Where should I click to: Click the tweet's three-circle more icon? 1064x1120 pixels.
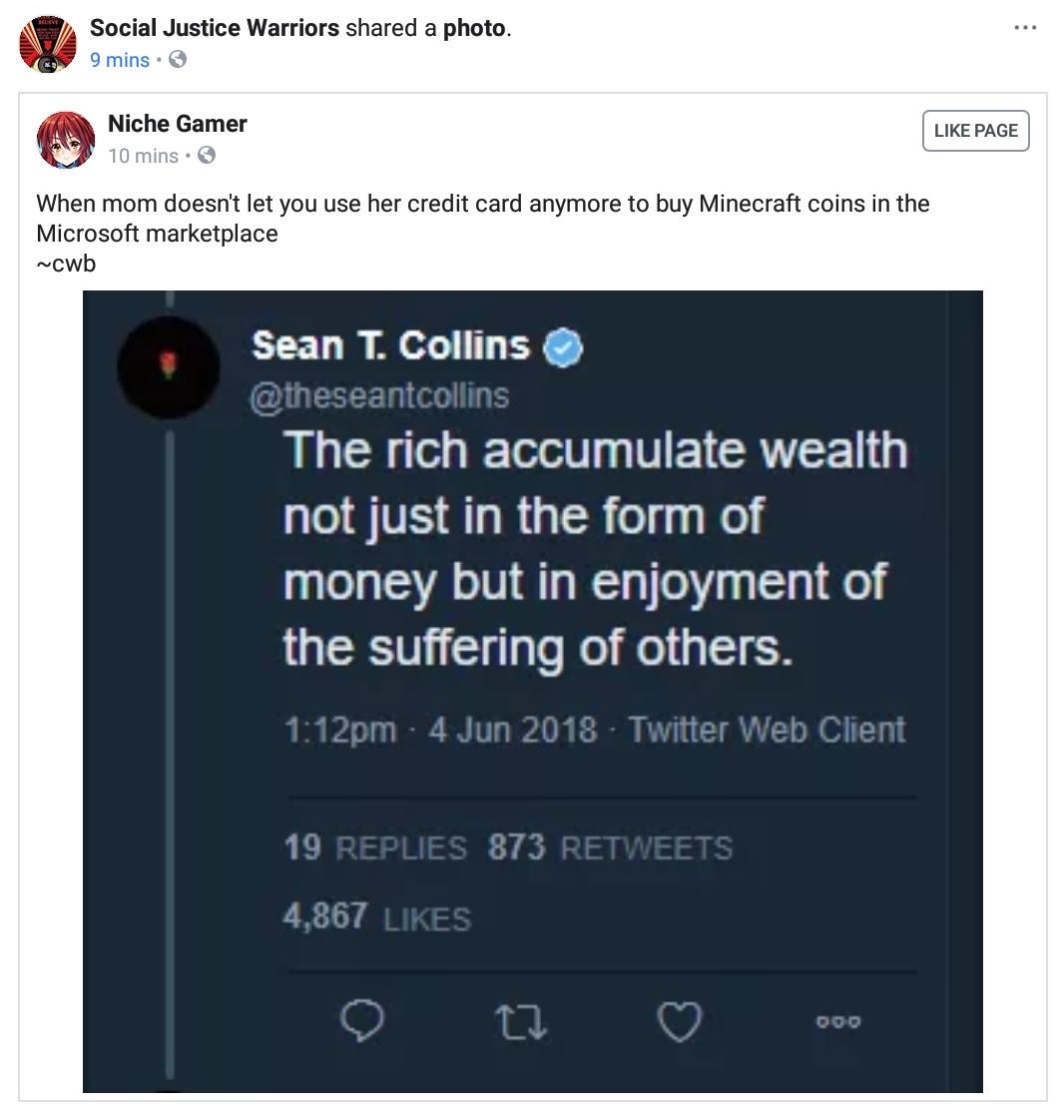point(837,1021)
